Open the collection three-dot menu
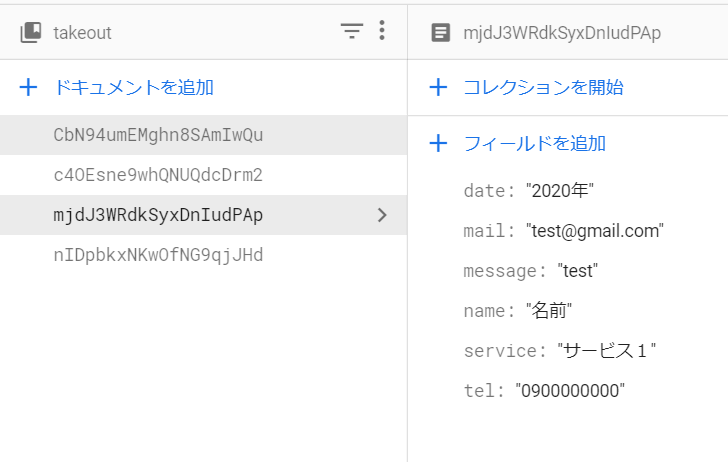 [381, 32]
